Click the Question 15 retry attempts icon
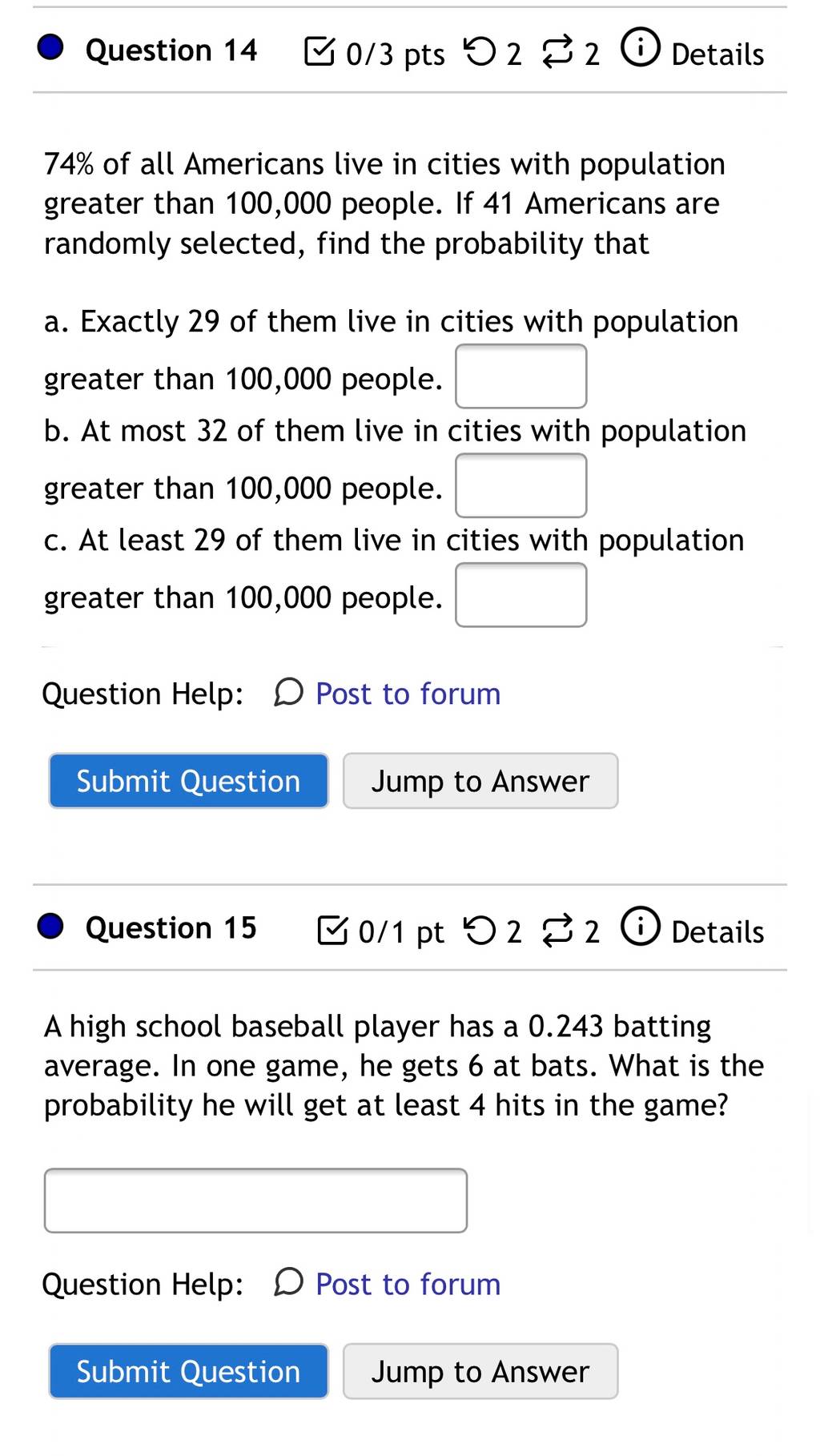Viewport: 820px width, 1456px height. click(x=480, y=930)
